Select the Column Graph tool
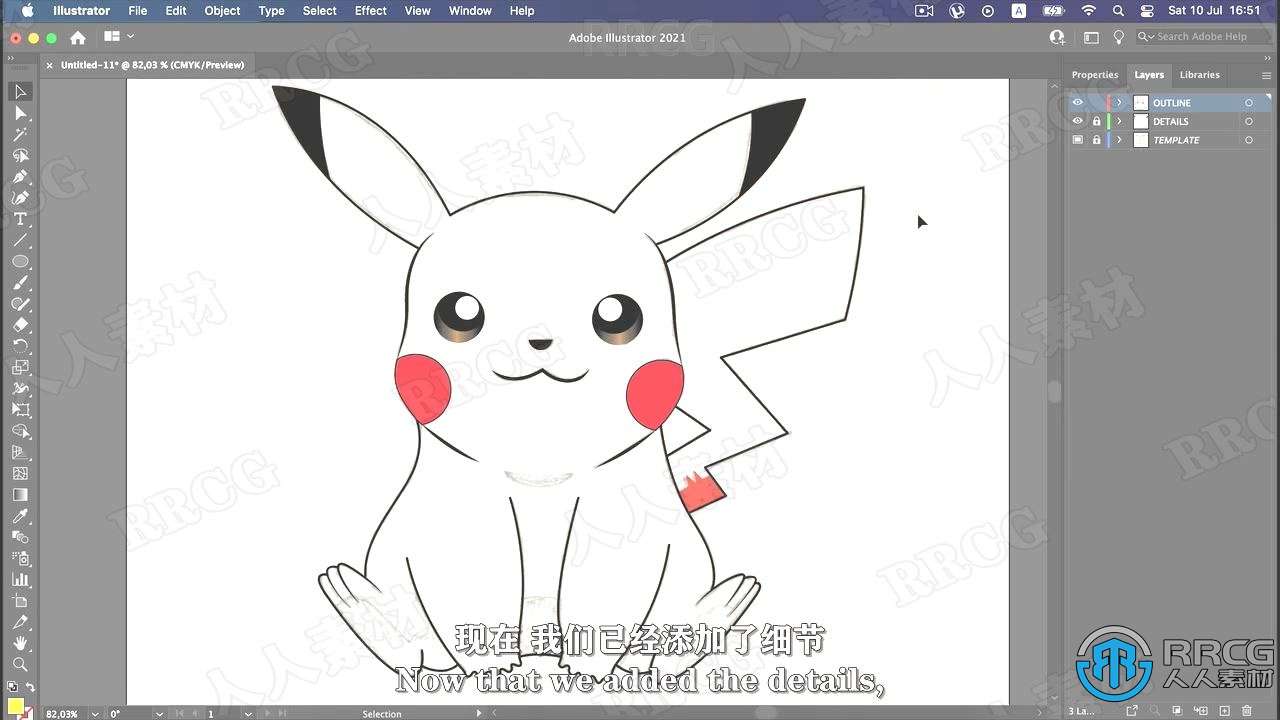 click(x=20, y=579)
